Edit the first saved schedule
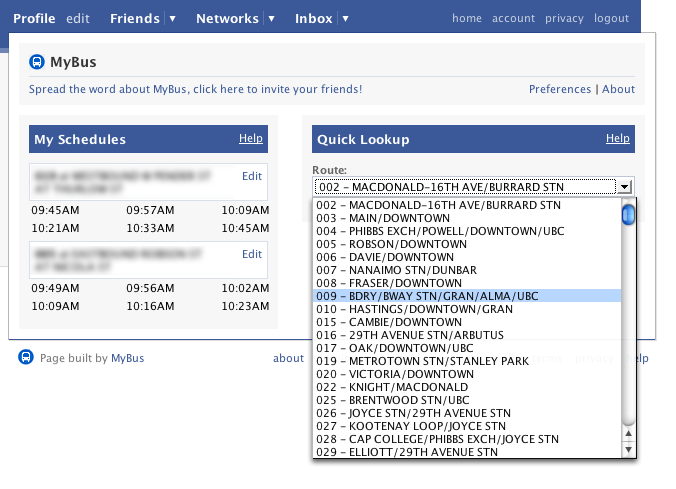 click(x=252, y=176)
